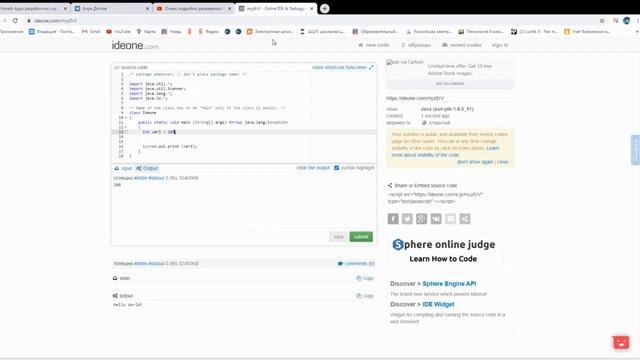Click clear the output
The height and width of the screenshot is (360, 640).
tap(313, 168)
